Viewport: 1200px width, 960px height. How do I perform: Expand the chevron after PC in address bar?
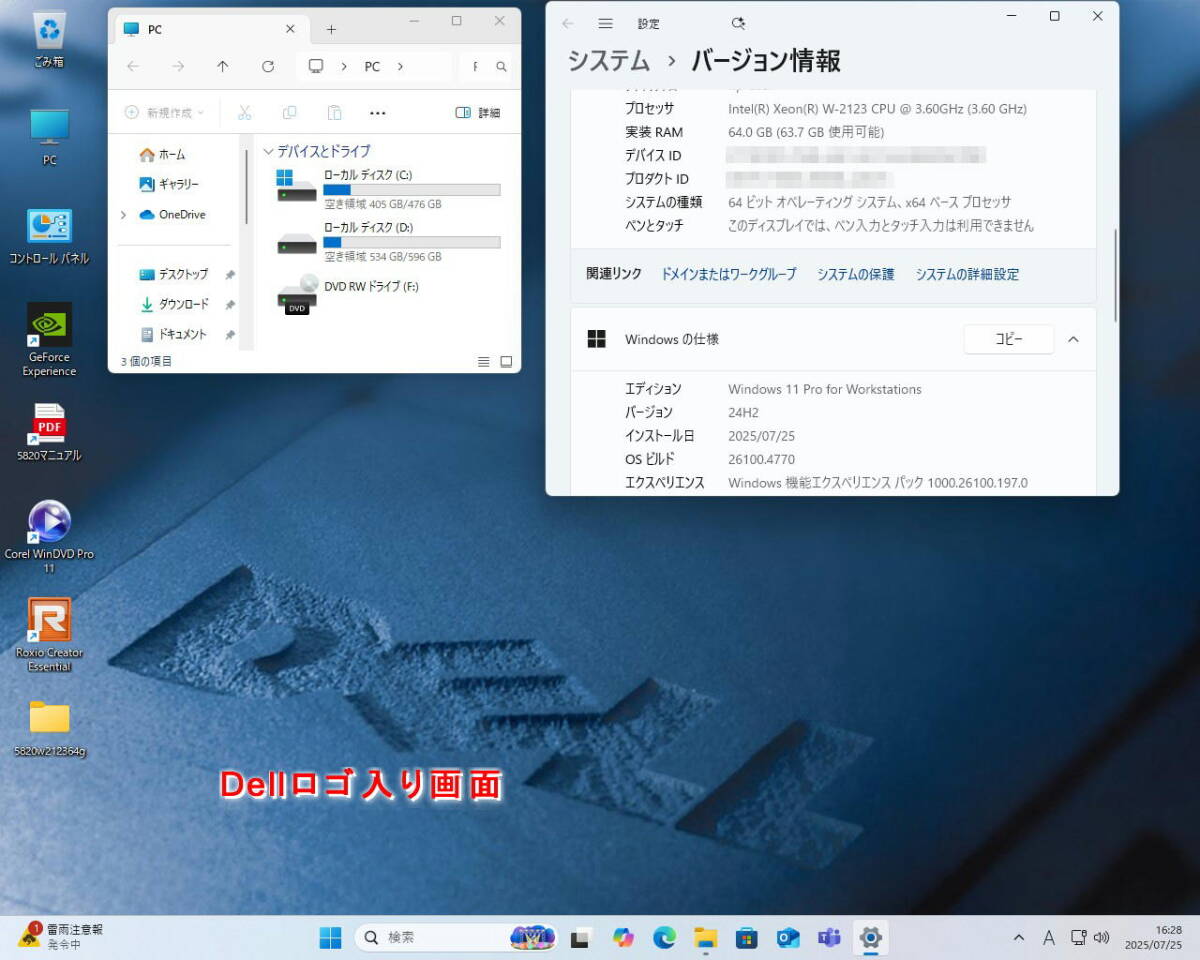400,66
